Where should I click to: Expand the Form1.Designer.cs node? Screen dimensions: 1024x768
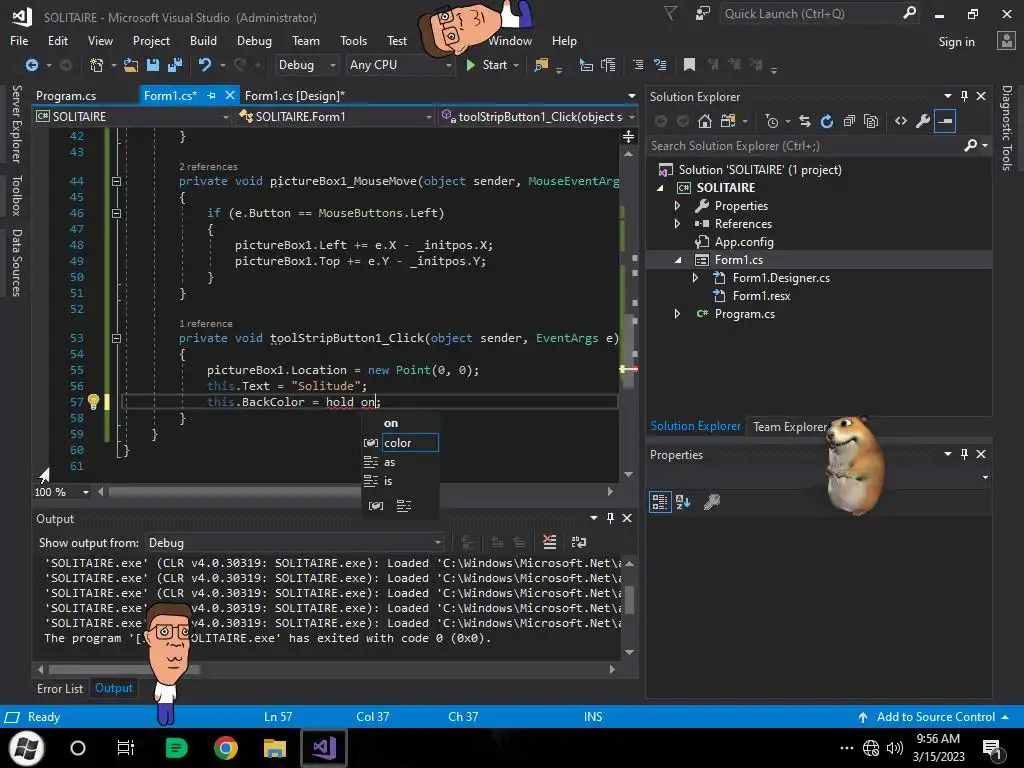pos(696,278)
